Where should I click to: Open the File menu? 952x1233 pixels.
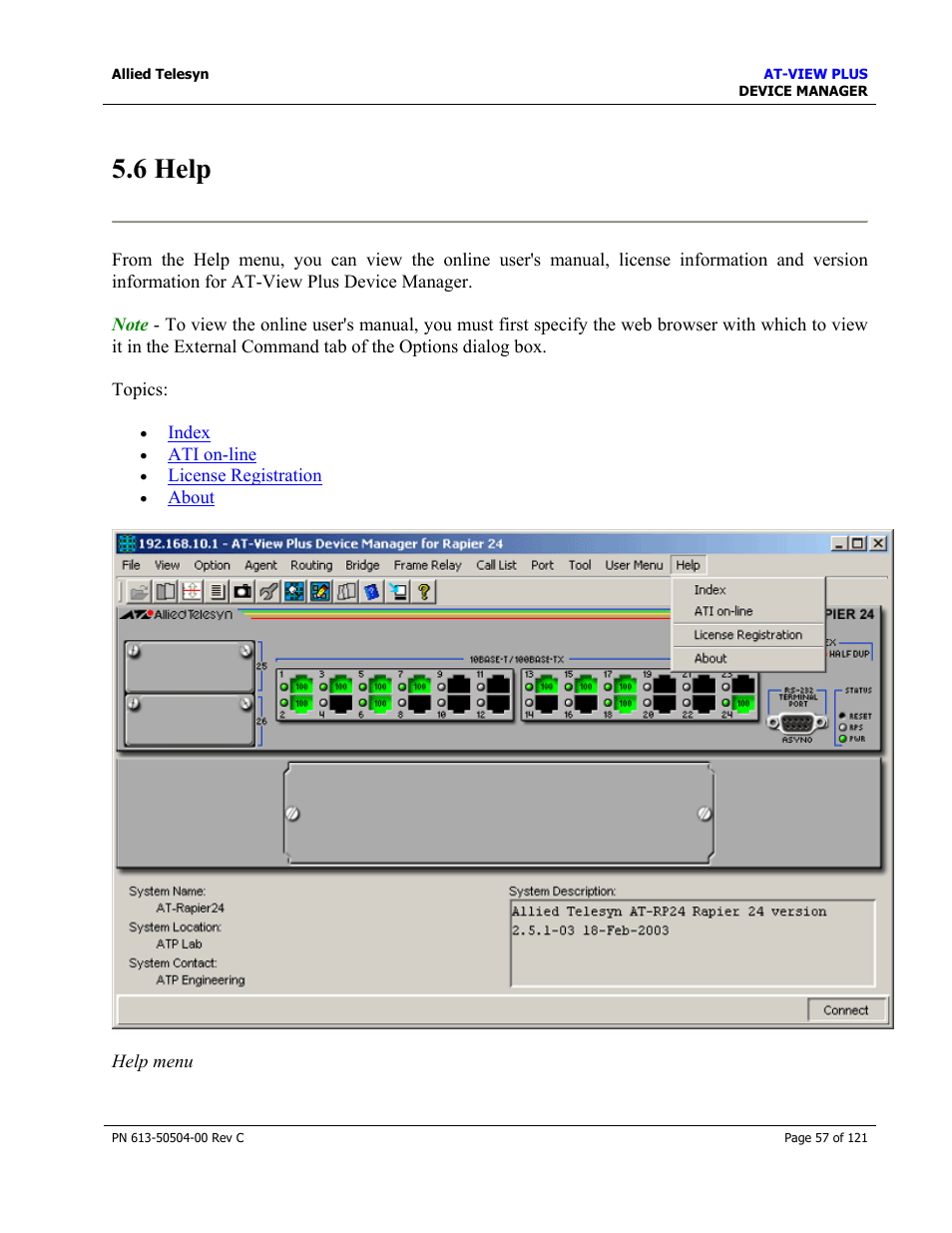coord(131,565)
